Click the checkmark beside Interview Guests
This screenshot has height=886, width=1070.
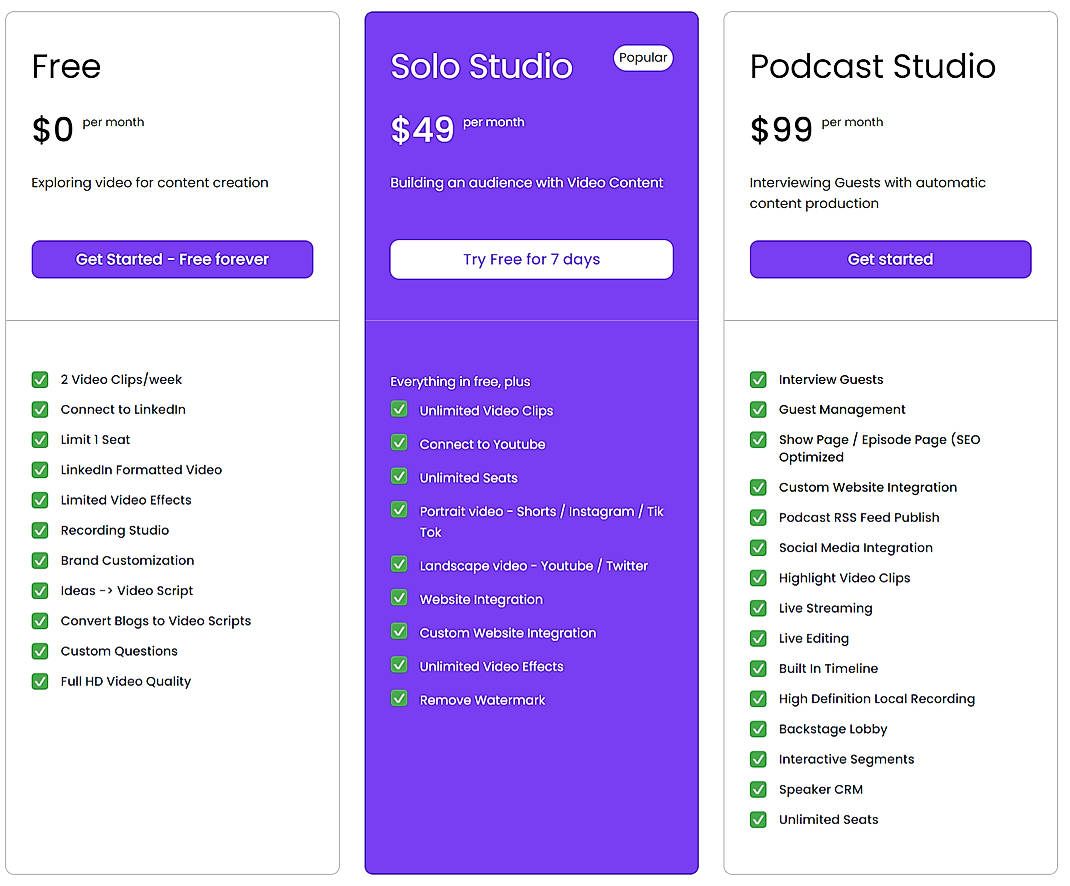758,380
